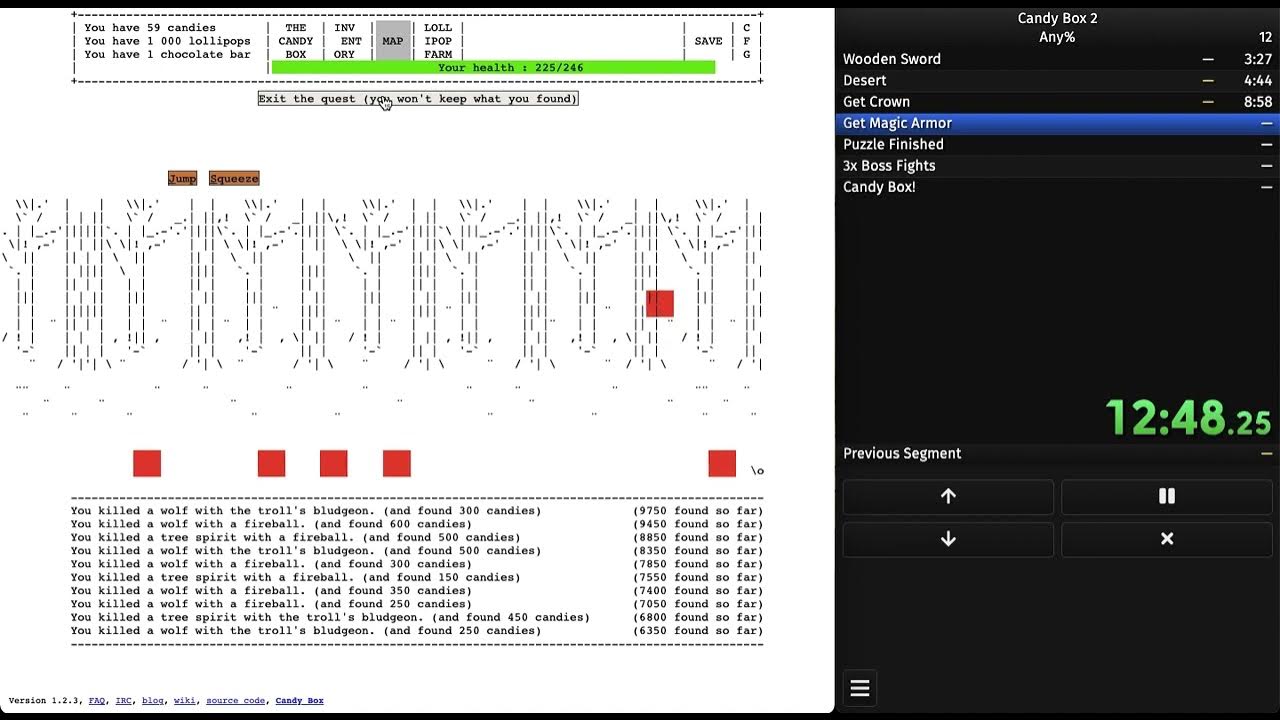Click 'You have 59 candies' text
1280x720 pixels.
[150, 28]
